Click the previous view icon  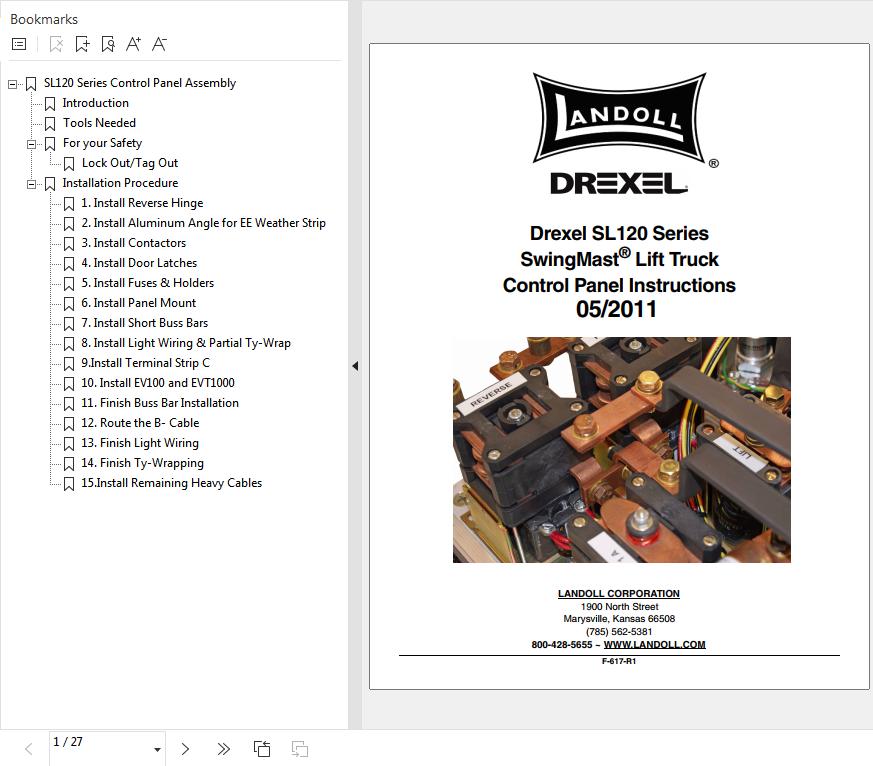click(x=262, y=749)
